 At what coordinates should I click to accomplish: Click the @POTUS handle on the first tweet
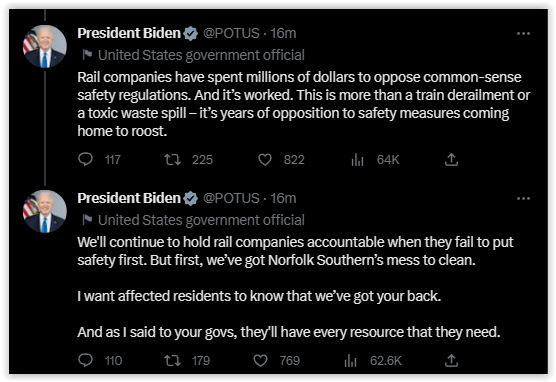click(x=231, y=33)
